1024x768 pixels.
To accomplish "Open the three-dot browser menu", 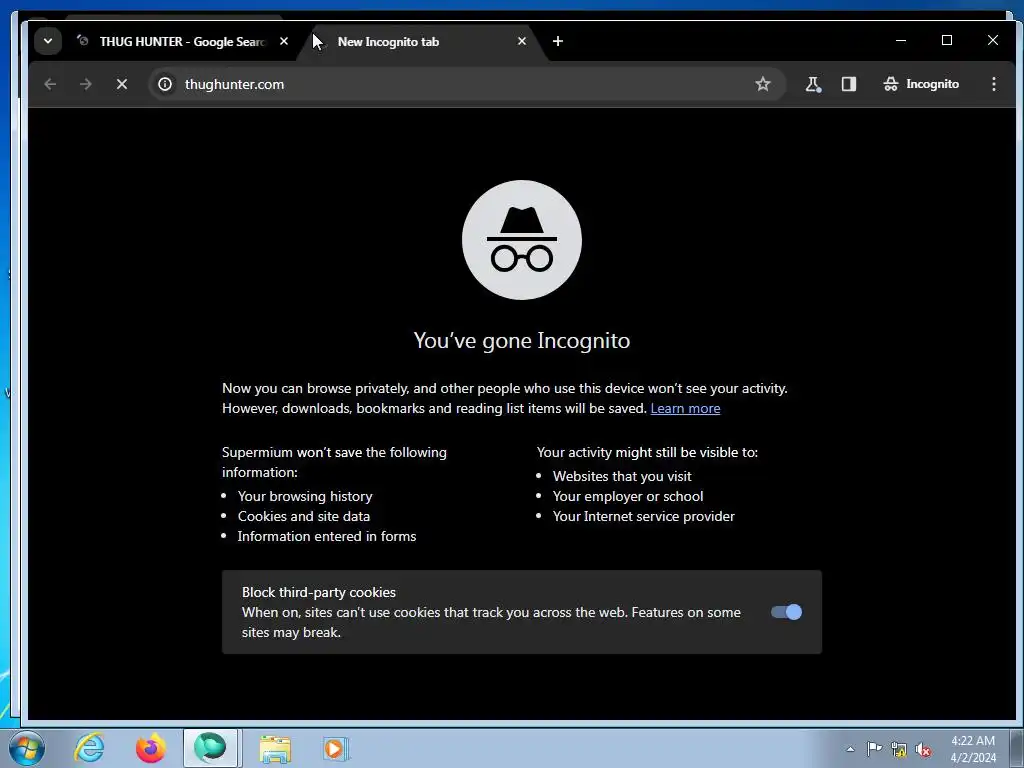I will [x=993, y=84].
